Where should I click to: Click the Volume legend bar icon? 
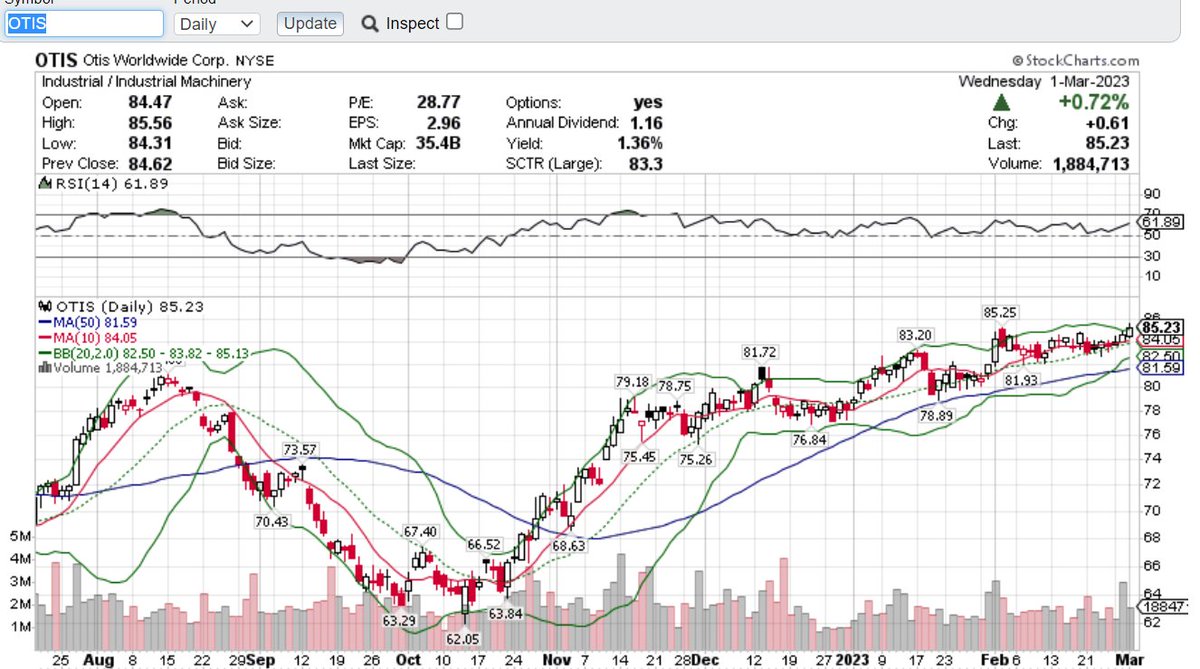(43, 367)
